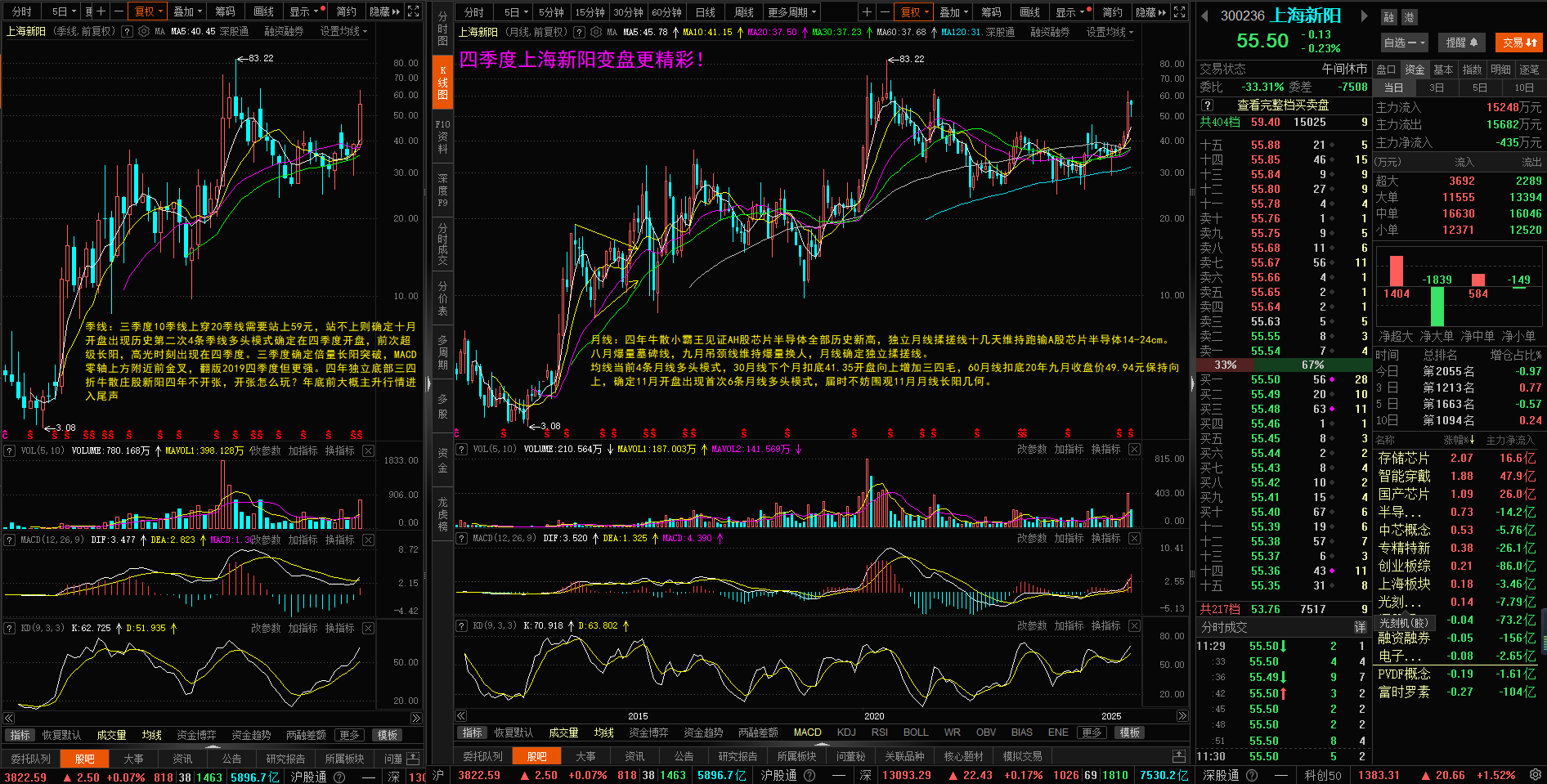
Task: Close the left chart KD indicator panel
Action: tap(369, 628)
